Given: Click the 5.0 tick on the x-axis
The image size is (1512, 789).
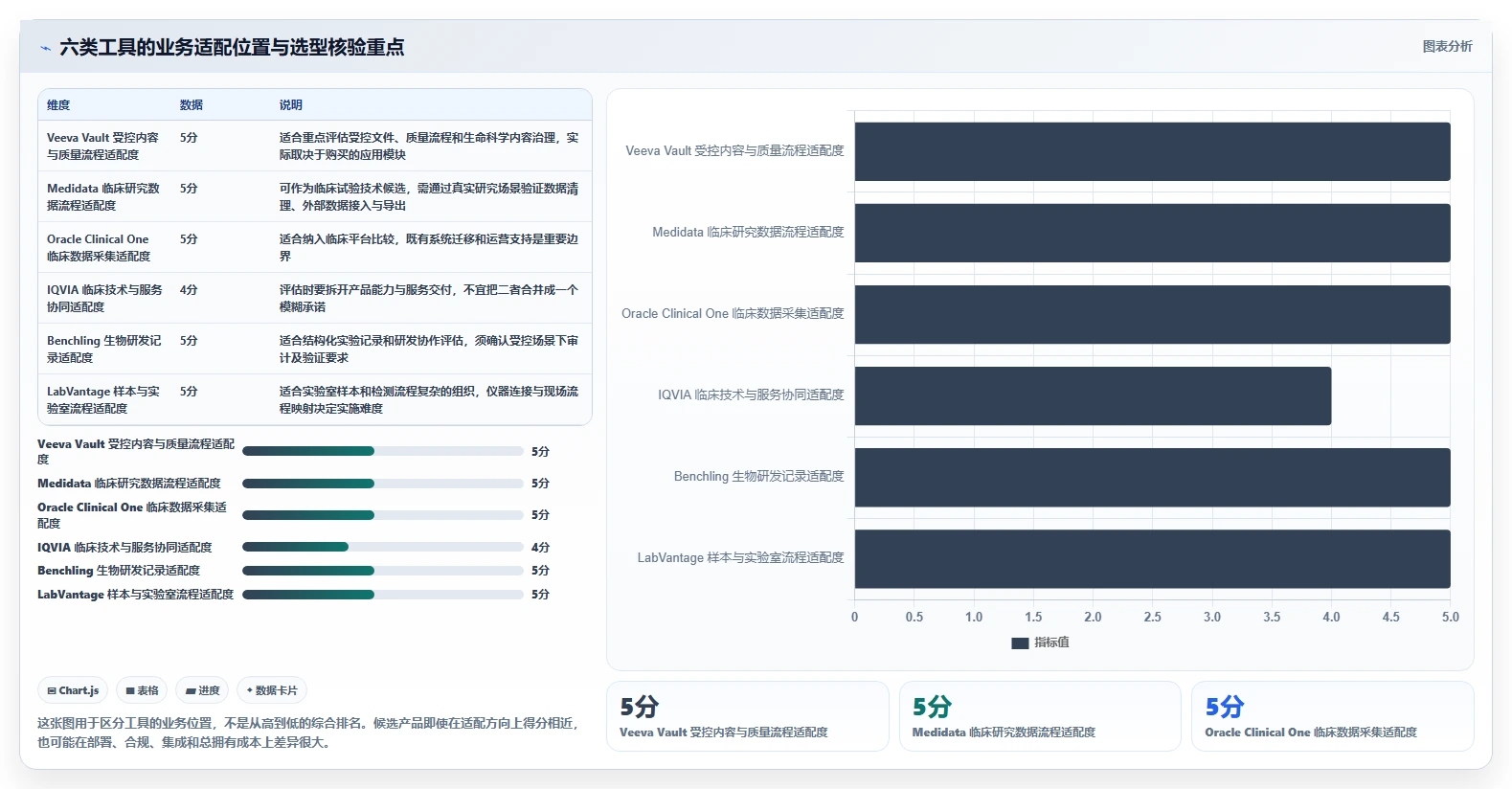Looking at the screenshot, I should tap(1451, 618).
